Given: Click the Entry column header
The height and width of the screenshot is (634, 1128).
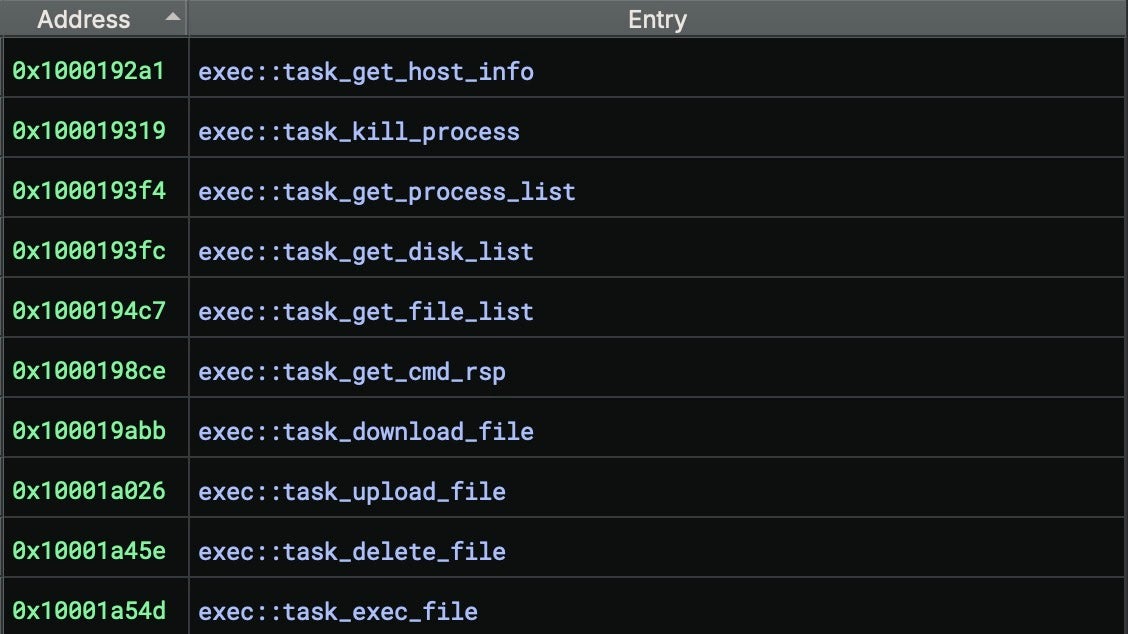Looking at the screenshot, I should (657, 19).
